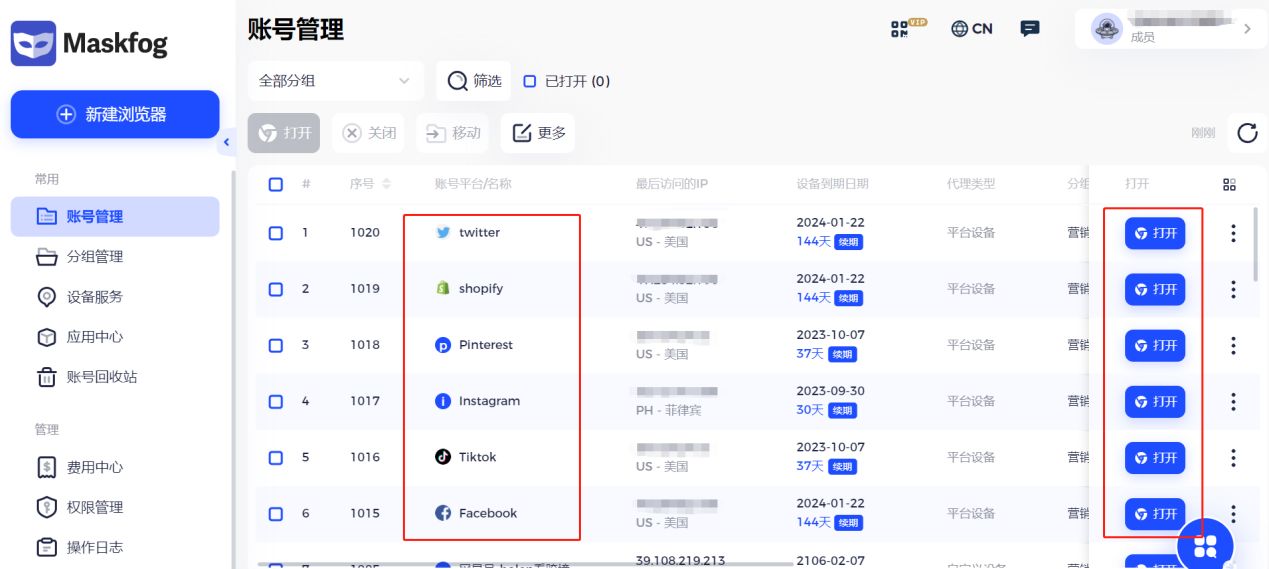Click the Tiktok platform icon
The width and height of the screenshot is (1269, 569).
(443, 457)
